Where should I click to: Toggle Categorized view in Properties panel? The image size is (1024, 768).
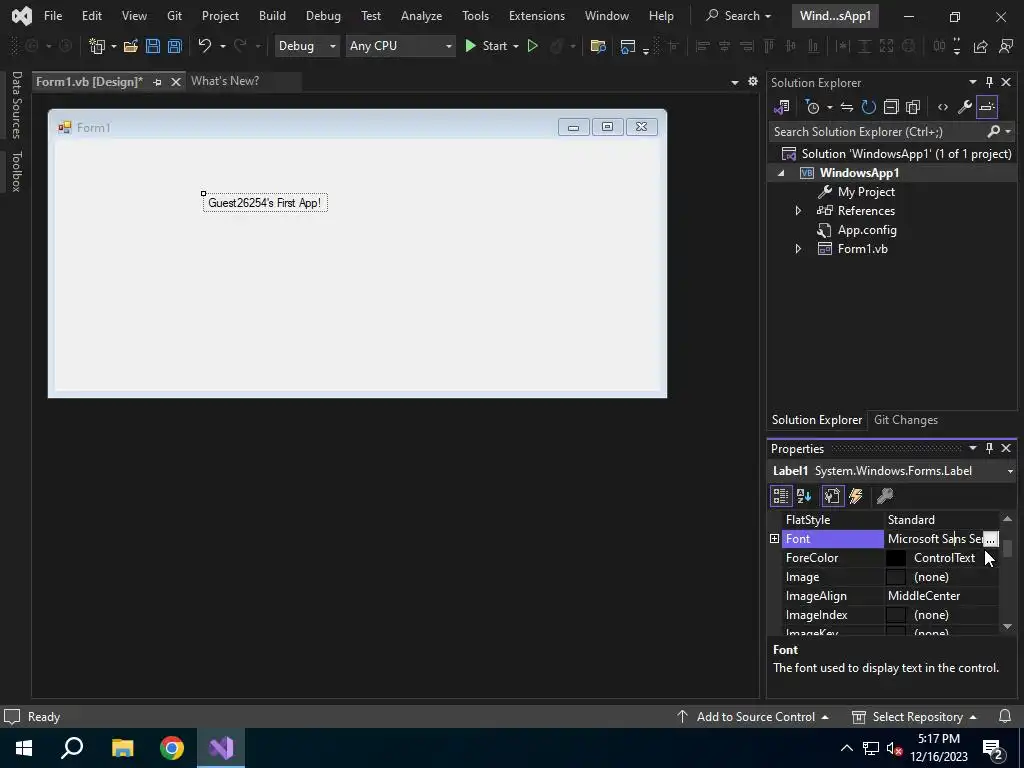point(780,496)
